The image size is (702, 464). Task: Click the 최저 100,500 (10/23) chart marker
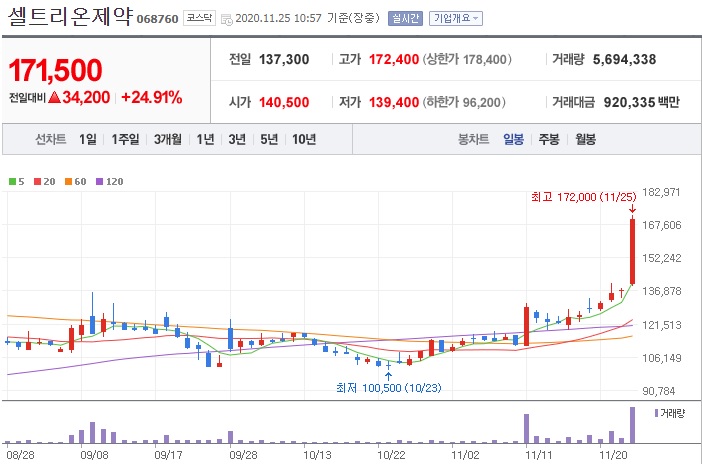pyautogui.click(x=389, y=387)
